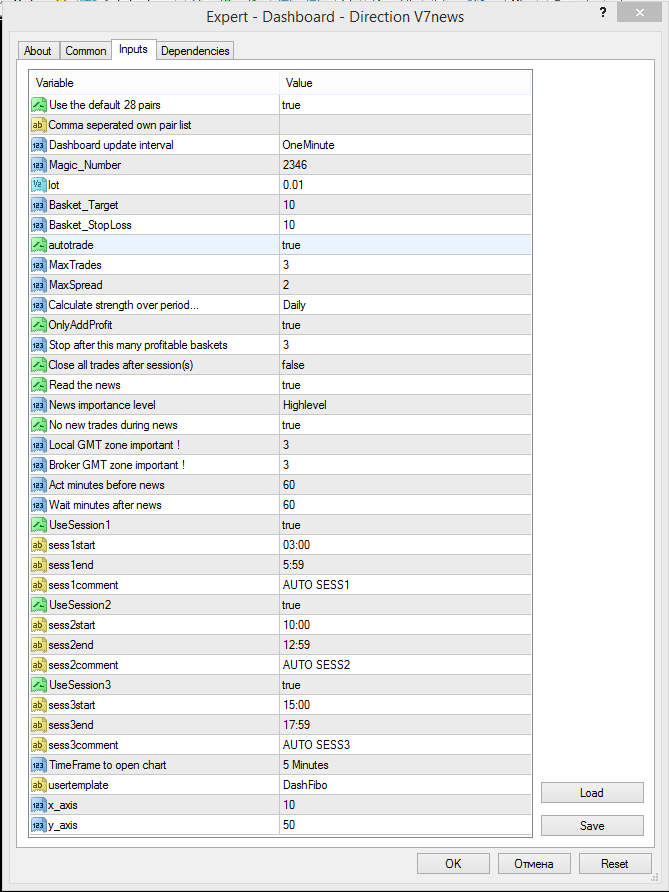669x892 pixels.
Task: Open the OneMinute update interval value
Action: click(405, 145)
